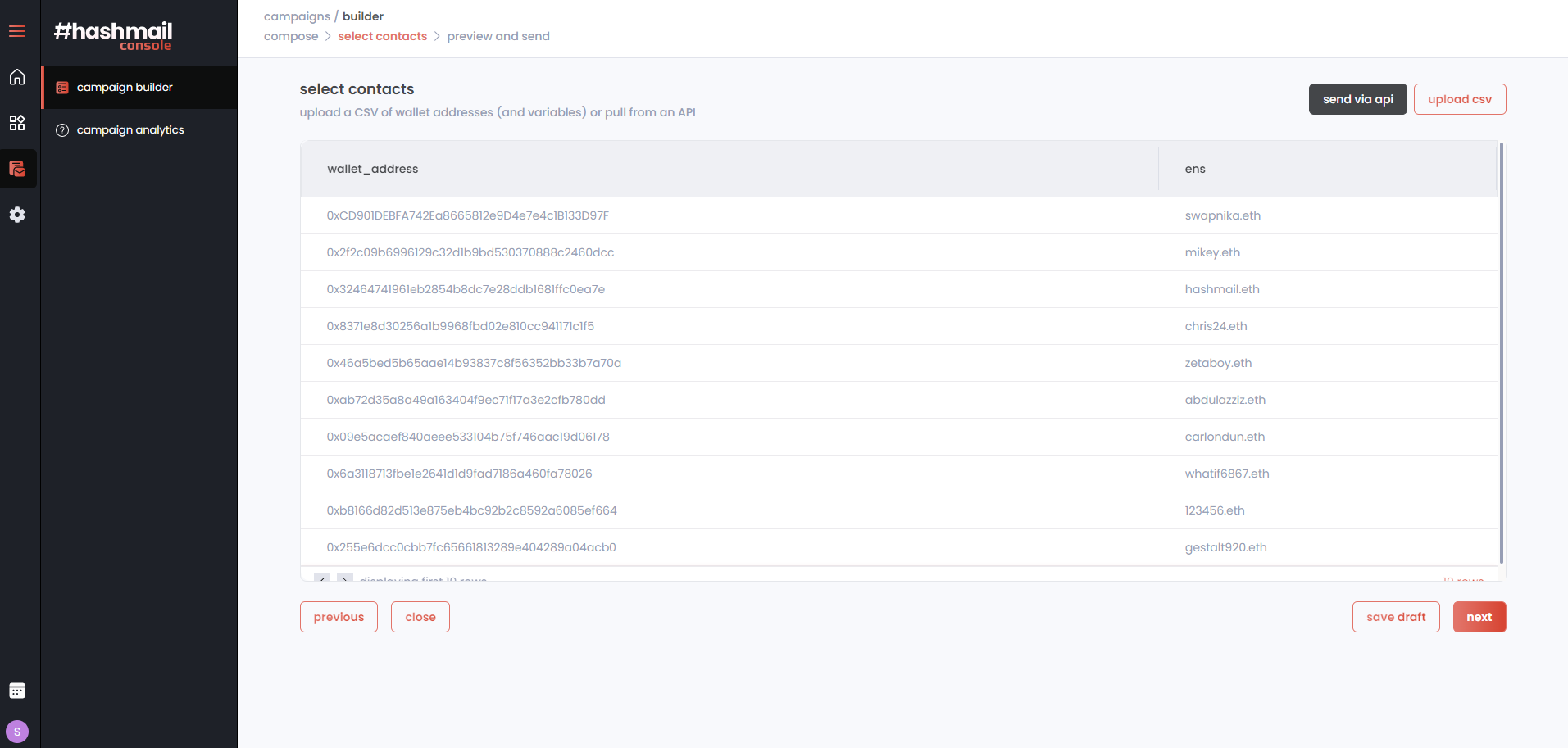The height and width of the screenshot is (748, 1568).
Task: Select the address starting 0x32464741961eb
Action: point(466,289)
